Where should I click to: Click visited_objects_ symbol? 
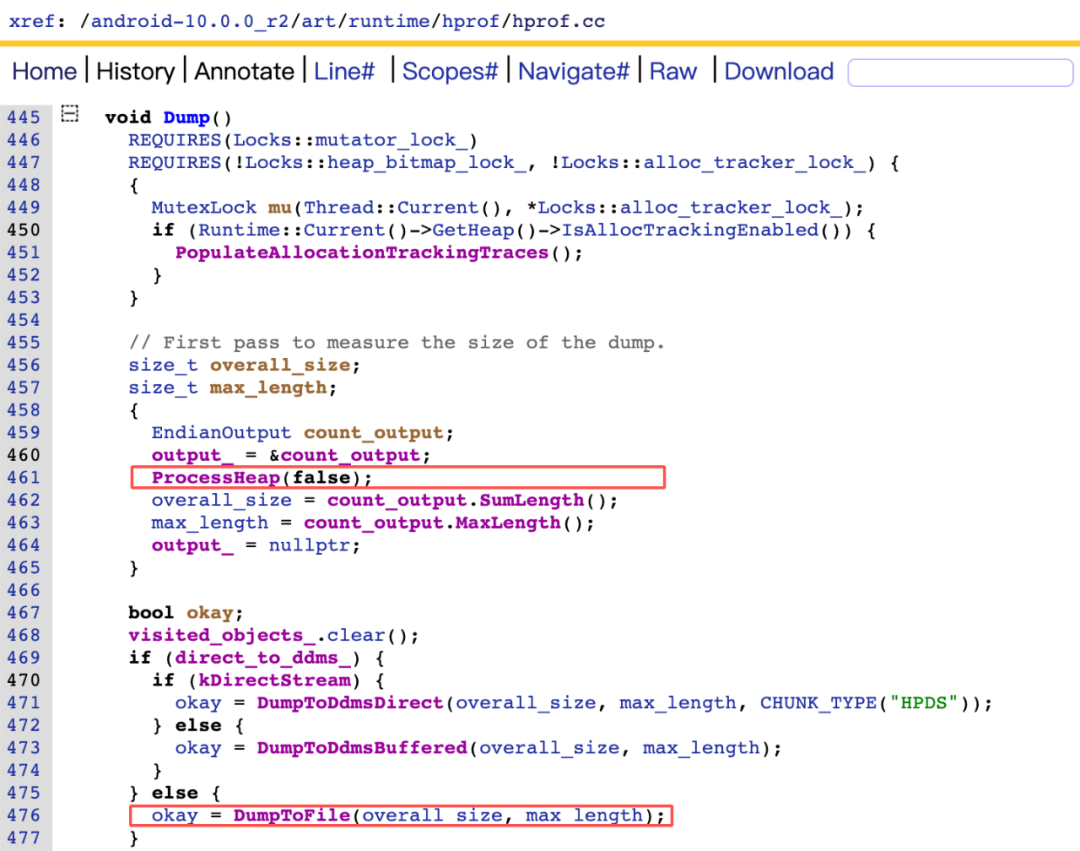pyautogui.click(x=221, y=635)
